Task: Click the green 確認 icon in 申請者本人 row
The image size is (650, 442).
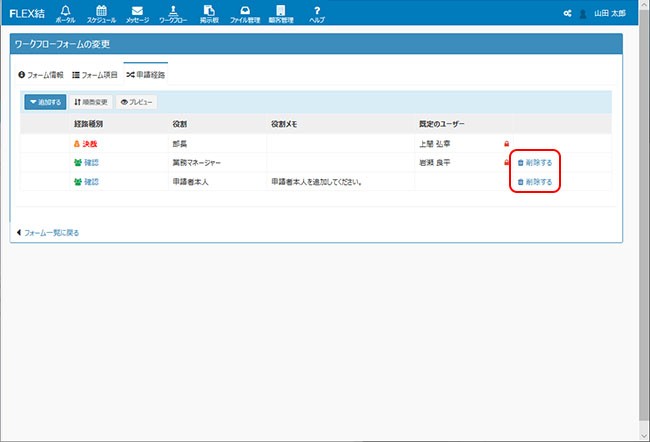Action: click(x=78, y=182)
